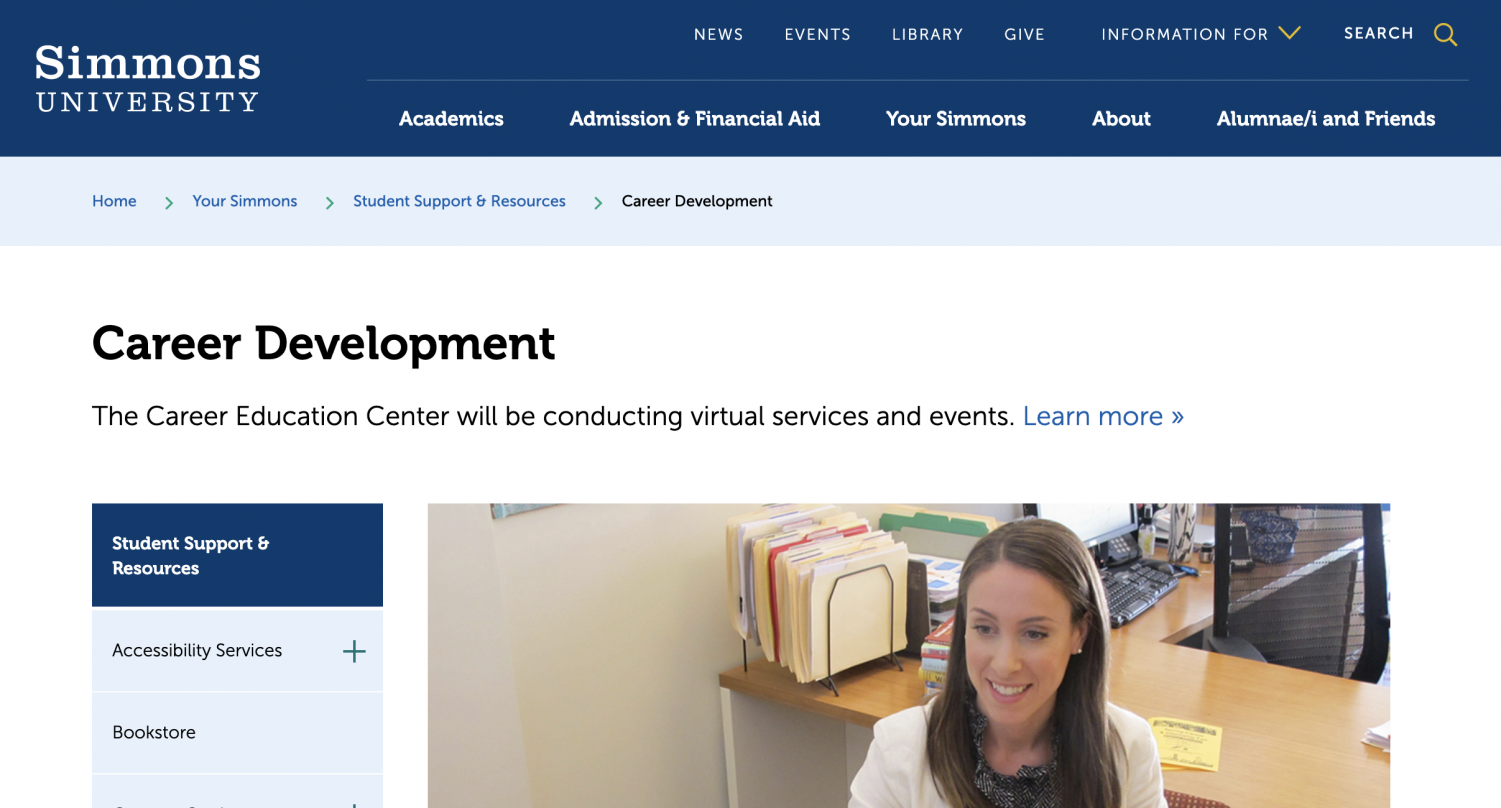Viewport: 1501px width, 808px height.
Task: Open Admission & Financial Aid menu
Action: point(695,119)
